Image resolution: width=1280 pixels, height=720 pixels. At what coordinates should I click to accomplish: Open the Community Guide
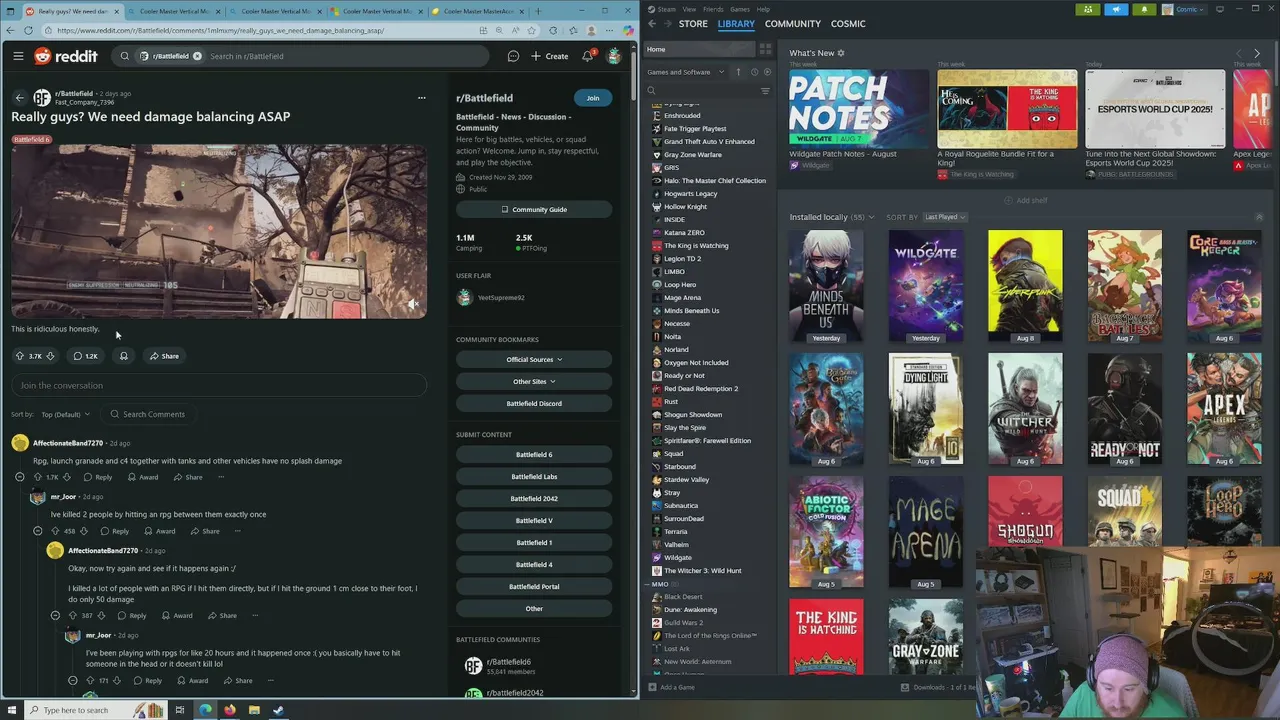534,209
